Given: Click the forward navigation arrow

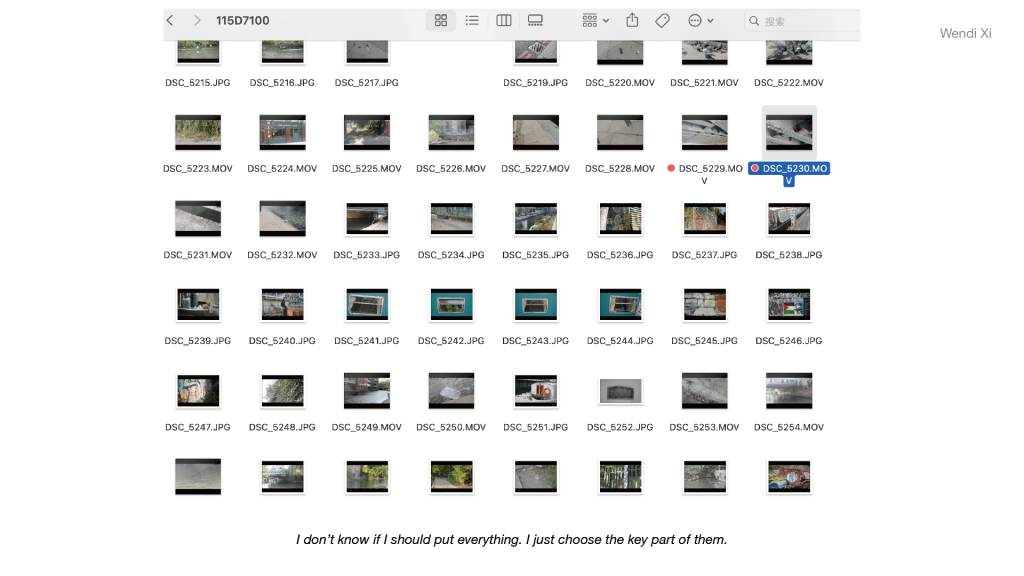Looking at the screenshot, I should point(197,20).
